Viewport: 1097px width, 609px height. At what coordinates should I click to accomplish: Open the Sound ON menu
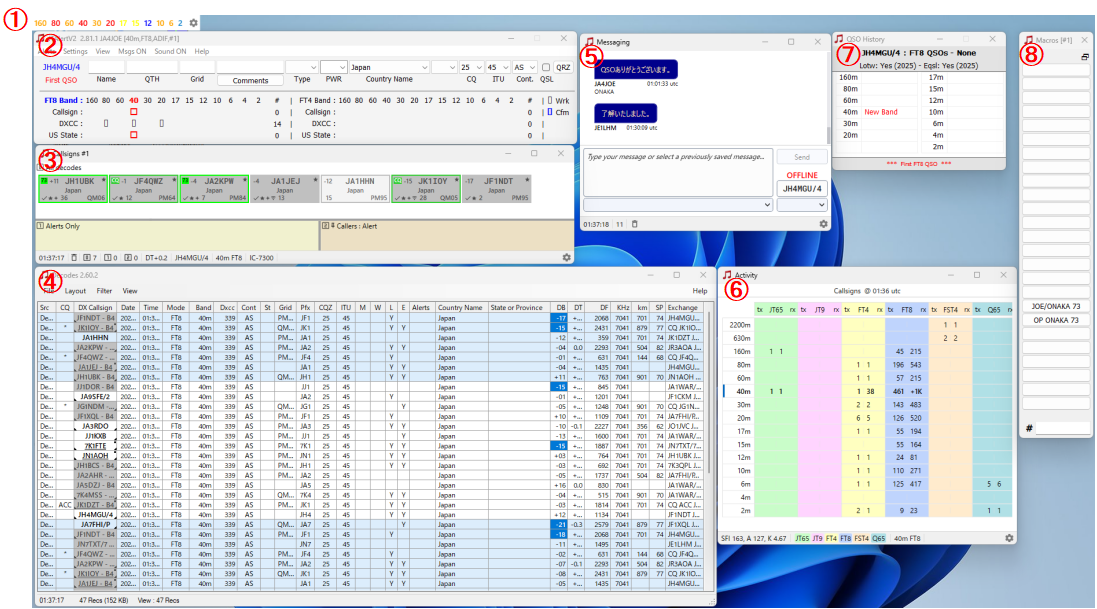169,51
